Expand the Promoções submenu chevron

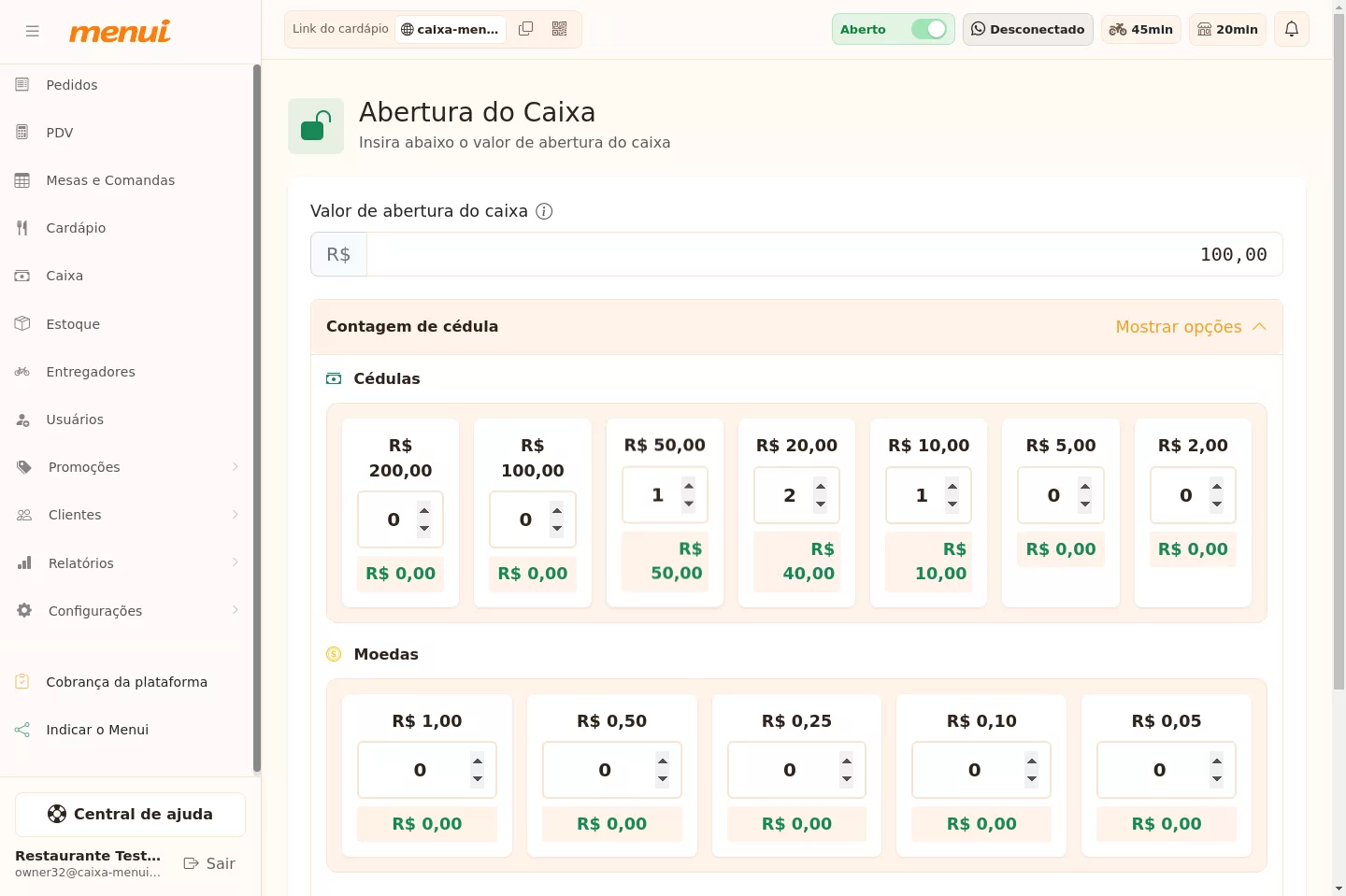coord(235,467)
